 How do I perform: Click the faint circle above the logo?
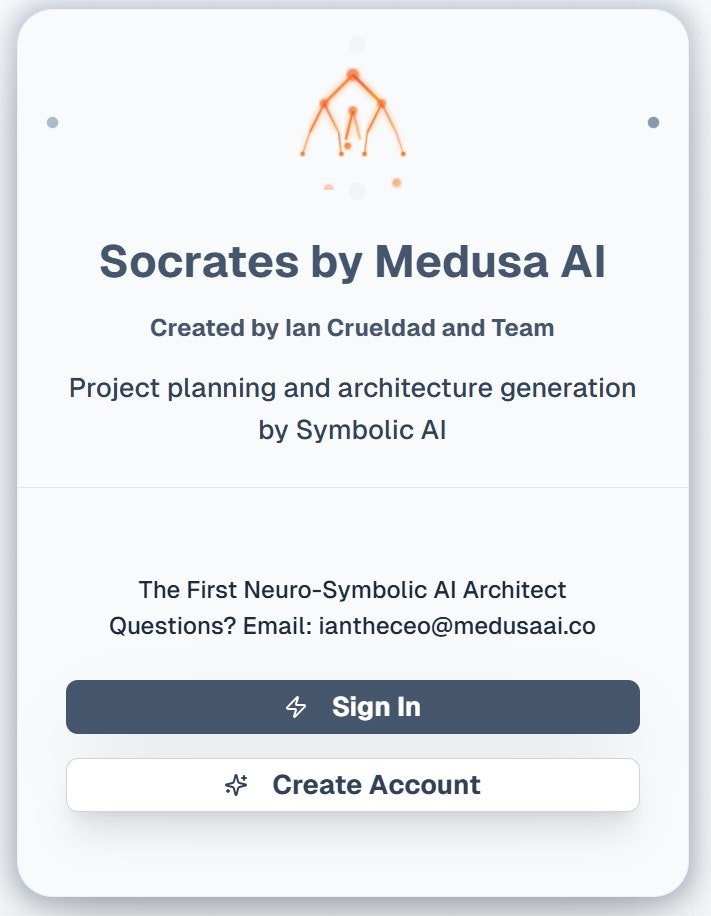358,44
